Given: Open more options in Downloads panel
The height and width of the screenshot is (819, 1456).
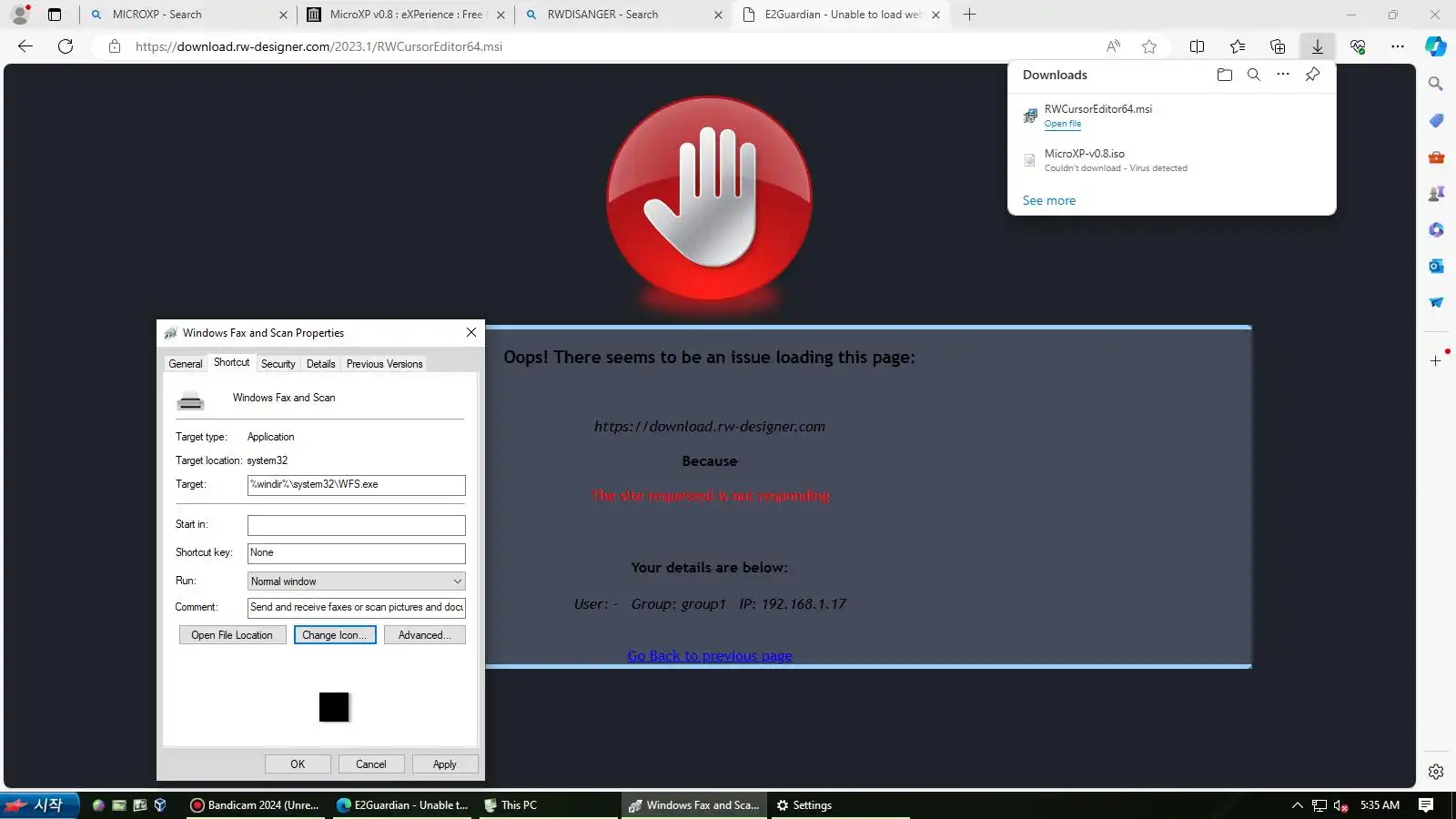Looking at the screenshot, I should click(1283, 75).
